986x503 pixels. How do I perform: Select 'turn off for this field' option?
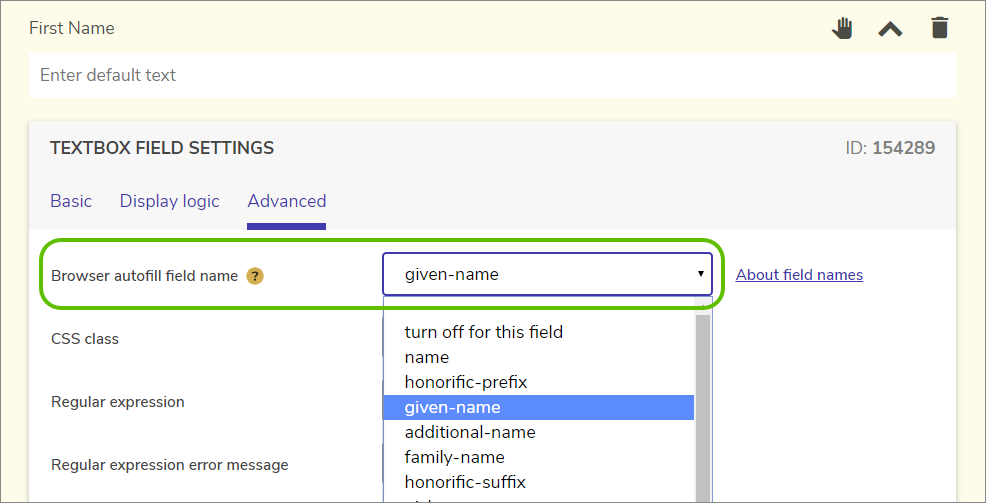483,332
